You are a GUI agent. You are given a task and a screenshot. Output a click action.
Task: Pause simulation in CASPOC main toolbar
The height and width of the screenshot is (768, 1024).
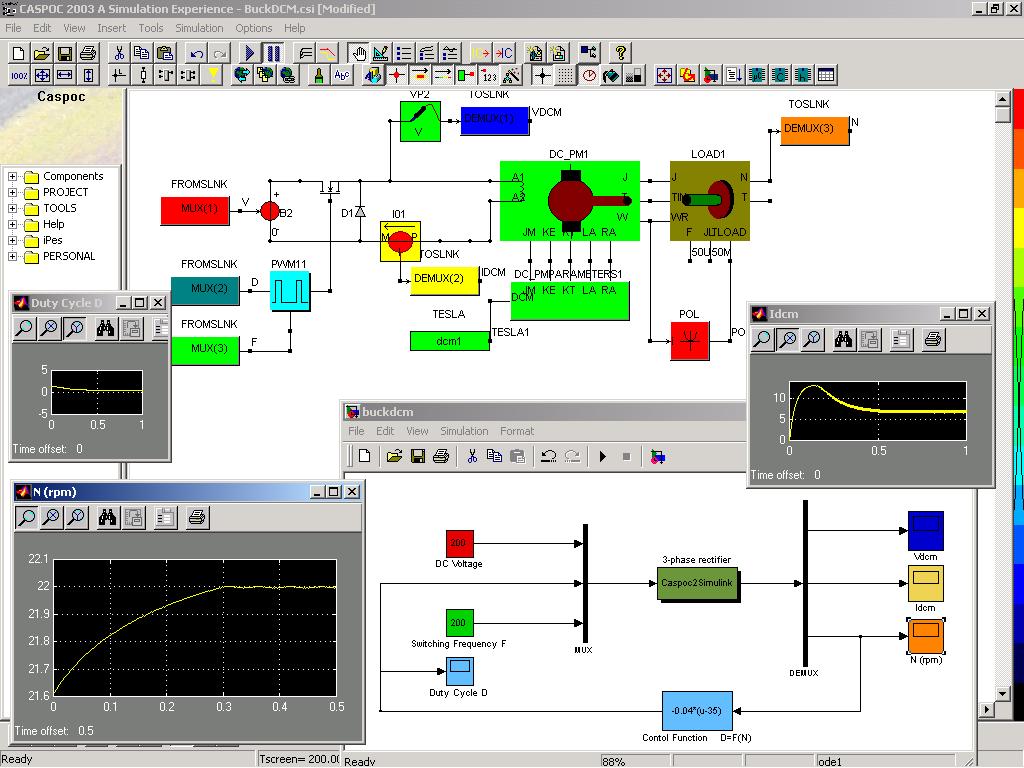(x=273, y=52)
